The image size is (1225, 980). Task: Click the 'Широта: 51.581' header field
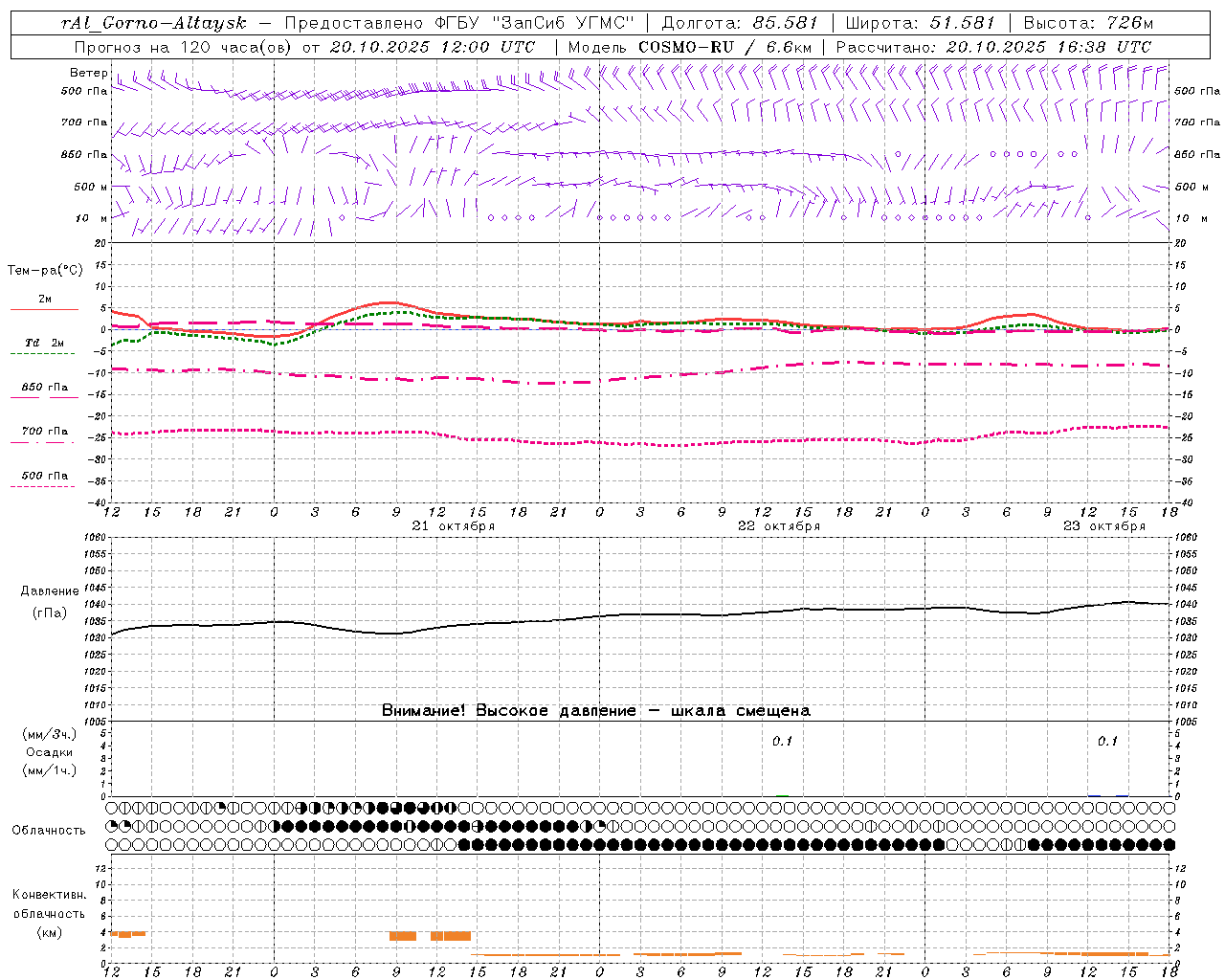click(921, 23)
